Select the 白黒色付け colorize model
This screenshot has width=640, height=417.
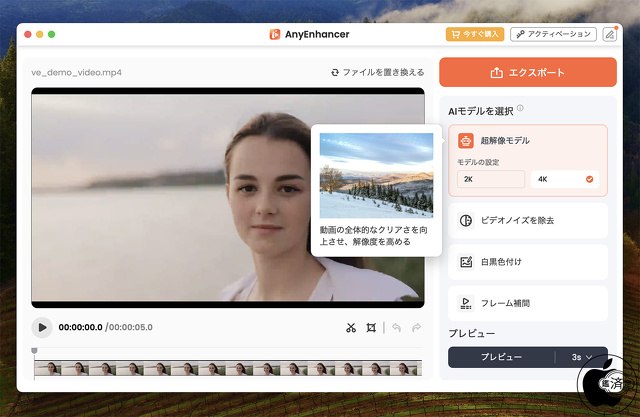pos(528,262)
